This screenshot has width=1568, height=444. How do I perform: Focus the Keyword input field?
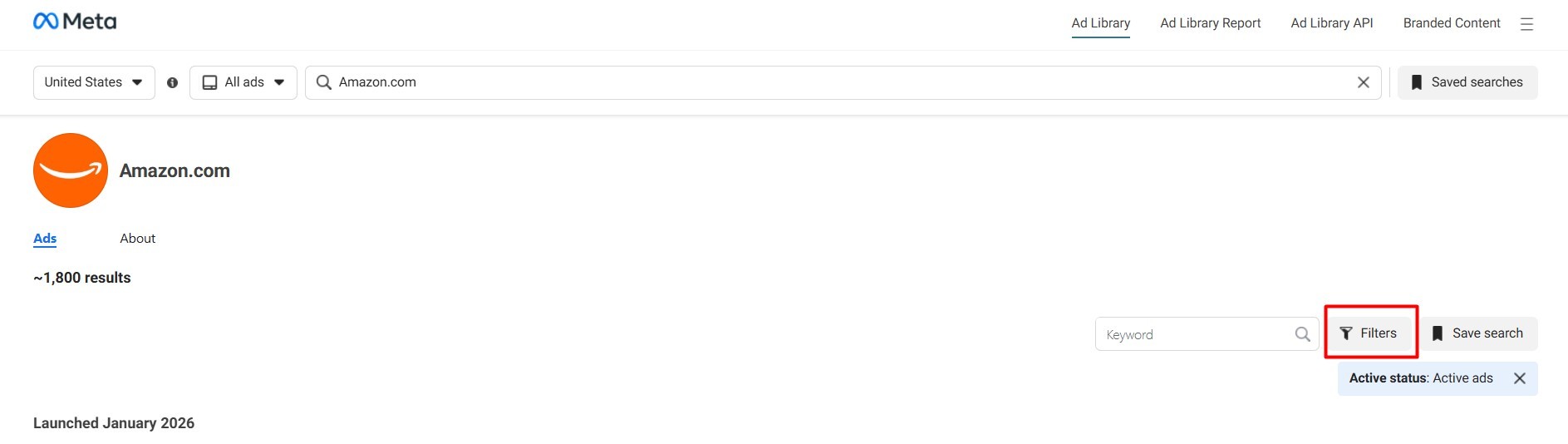click(1194, 334)
